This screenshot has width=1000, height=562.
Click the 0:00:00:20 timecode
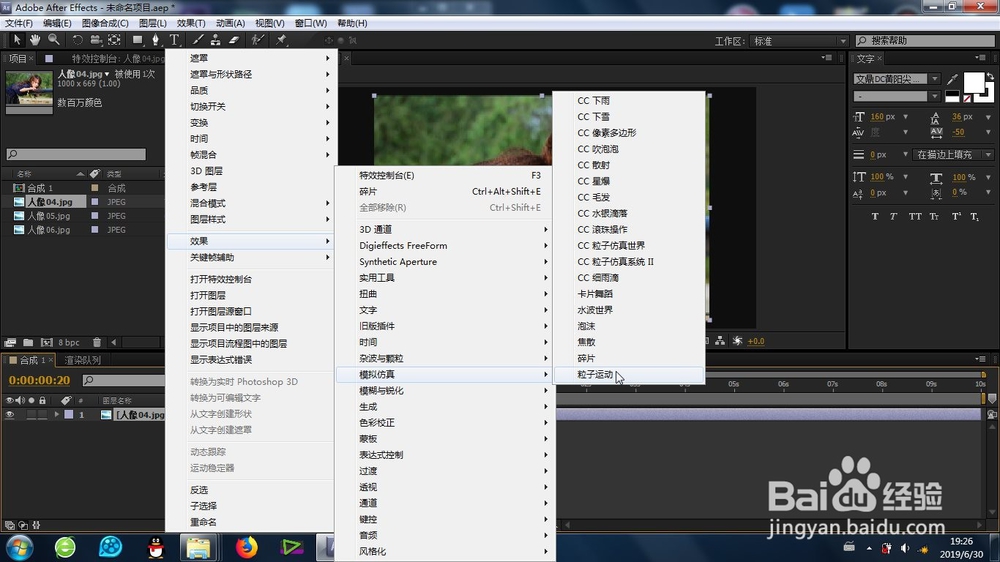click(x=40, y=380)
